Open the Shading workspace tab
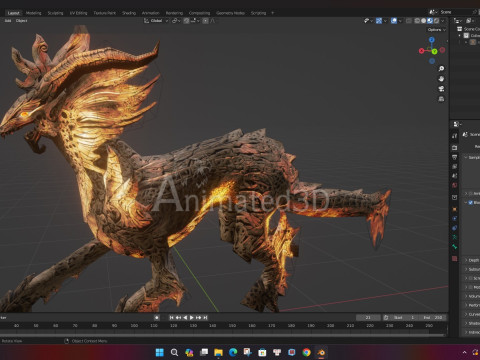The height and width of the screenshot is (360, 480). [129, 13]
